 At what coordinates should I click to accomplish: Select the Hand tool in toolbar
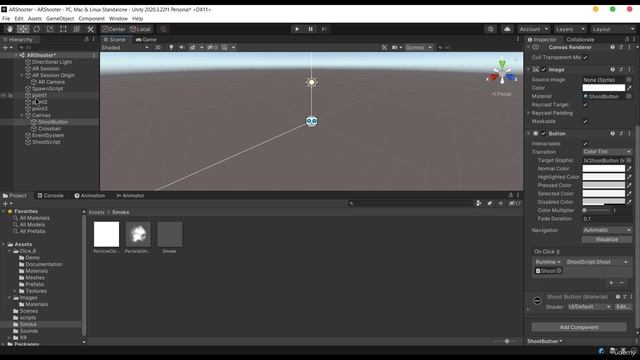click(x=10, y=29)
